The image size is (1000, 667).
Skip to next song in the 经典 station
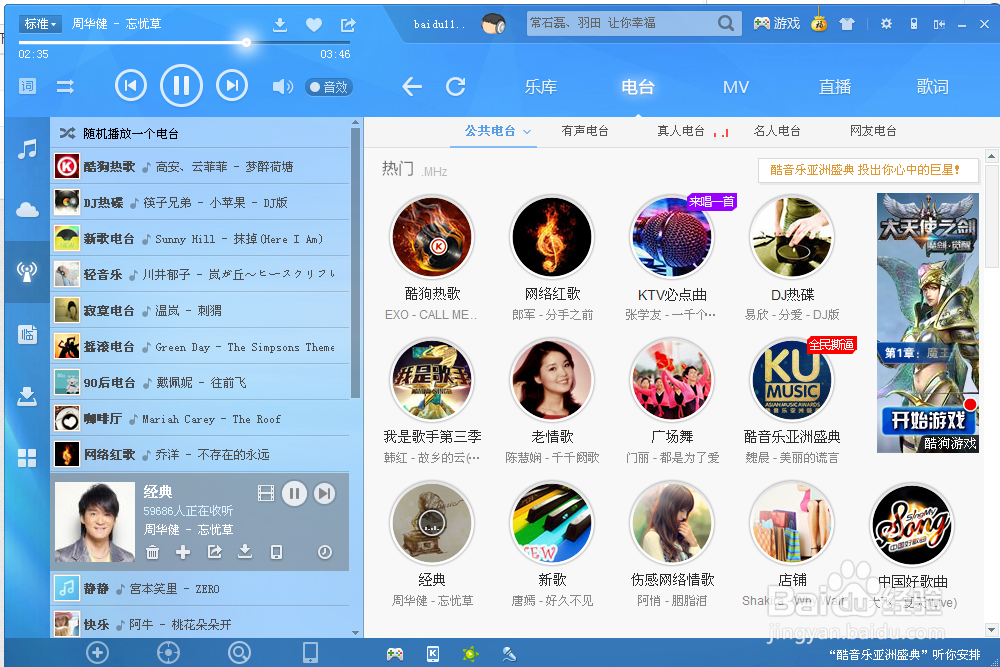click(325, 493)
